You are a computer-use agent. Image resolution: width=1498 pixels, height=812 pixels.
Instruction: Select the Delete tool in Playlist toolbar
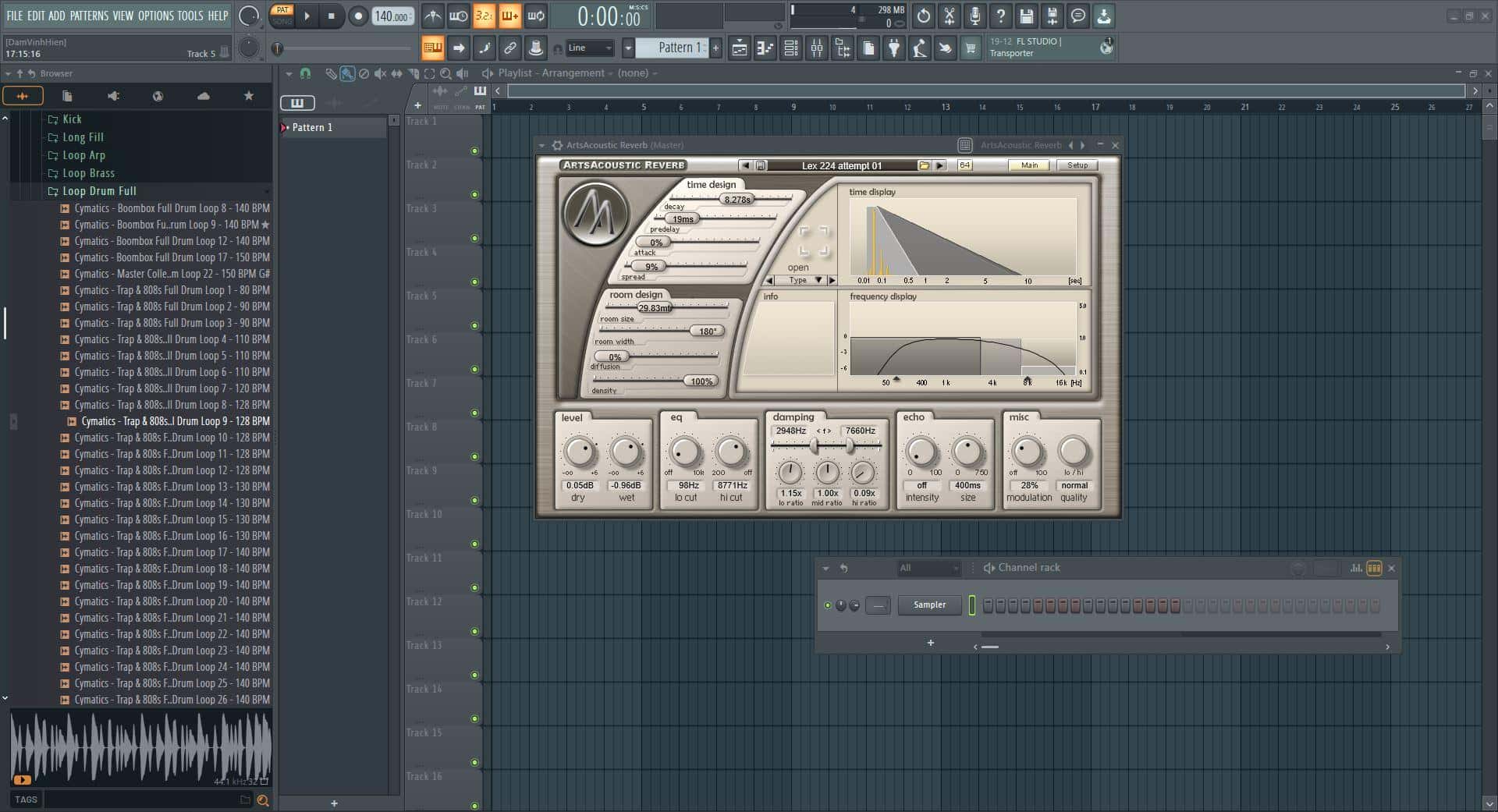(x=364, y=73)
